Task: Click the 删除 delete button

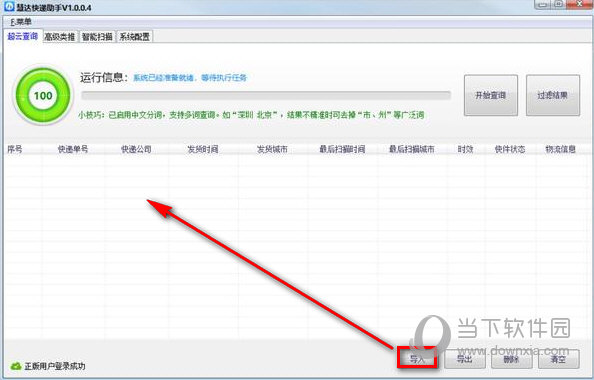Action: tap(511, 359)
